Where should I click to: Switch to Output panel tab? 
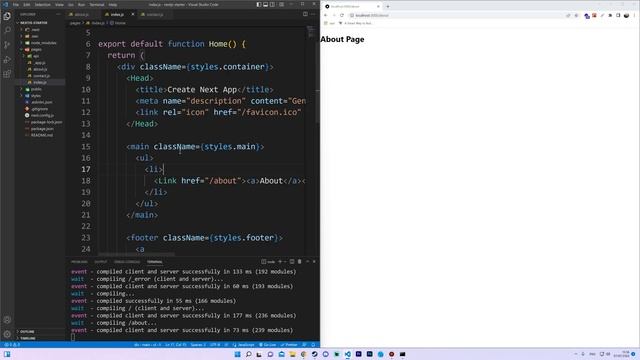tap(100, 262)
